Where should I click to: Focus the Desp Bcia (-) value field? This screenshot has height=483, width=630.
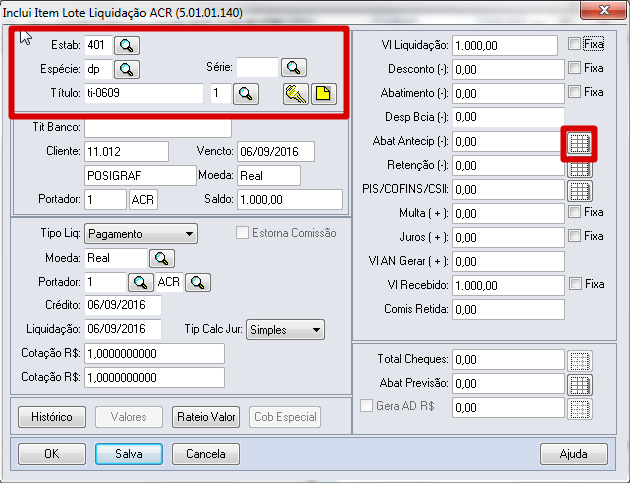[508, 117]
